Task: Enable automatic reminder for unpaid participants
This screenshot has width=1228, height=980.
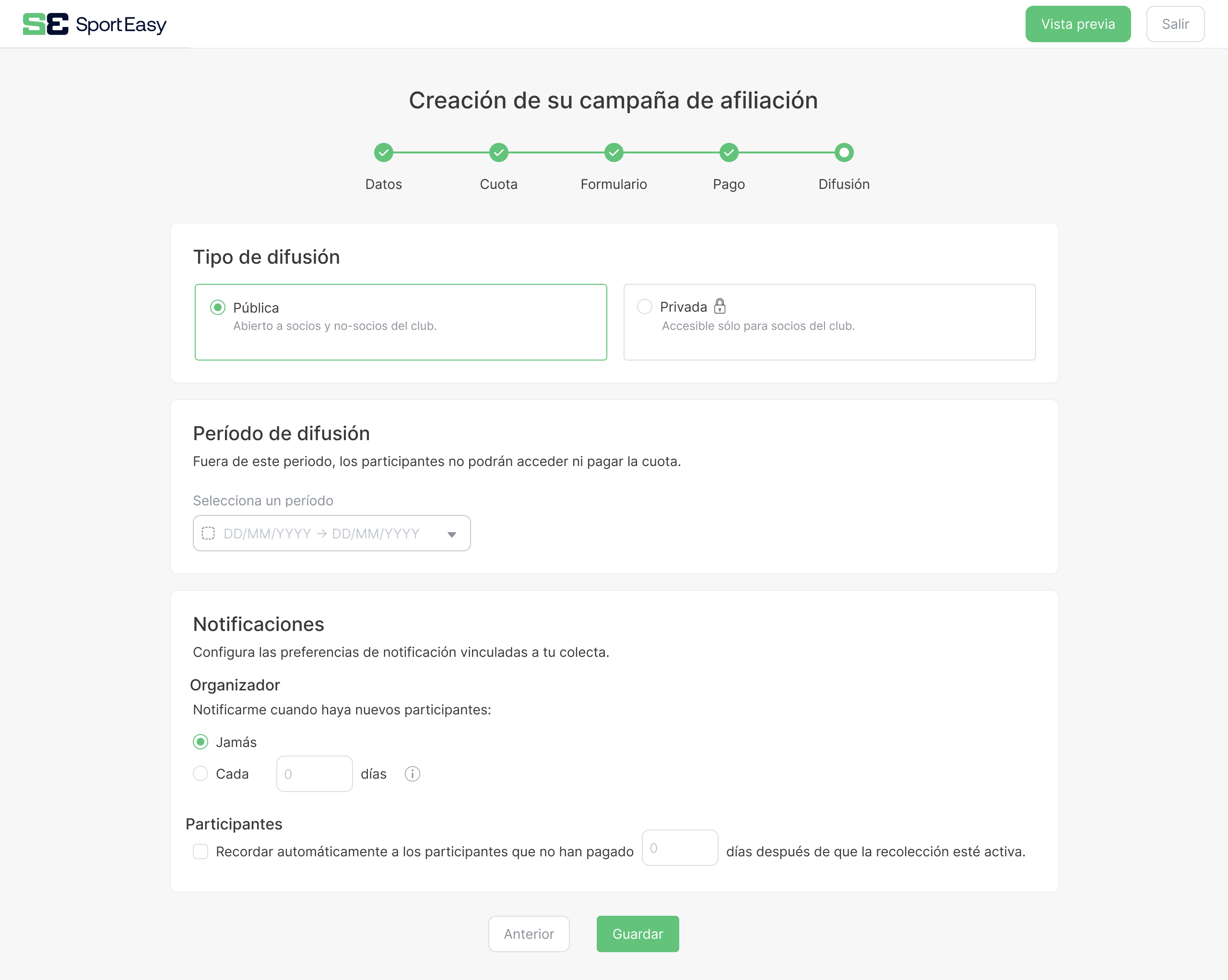Action: point(201,852)
